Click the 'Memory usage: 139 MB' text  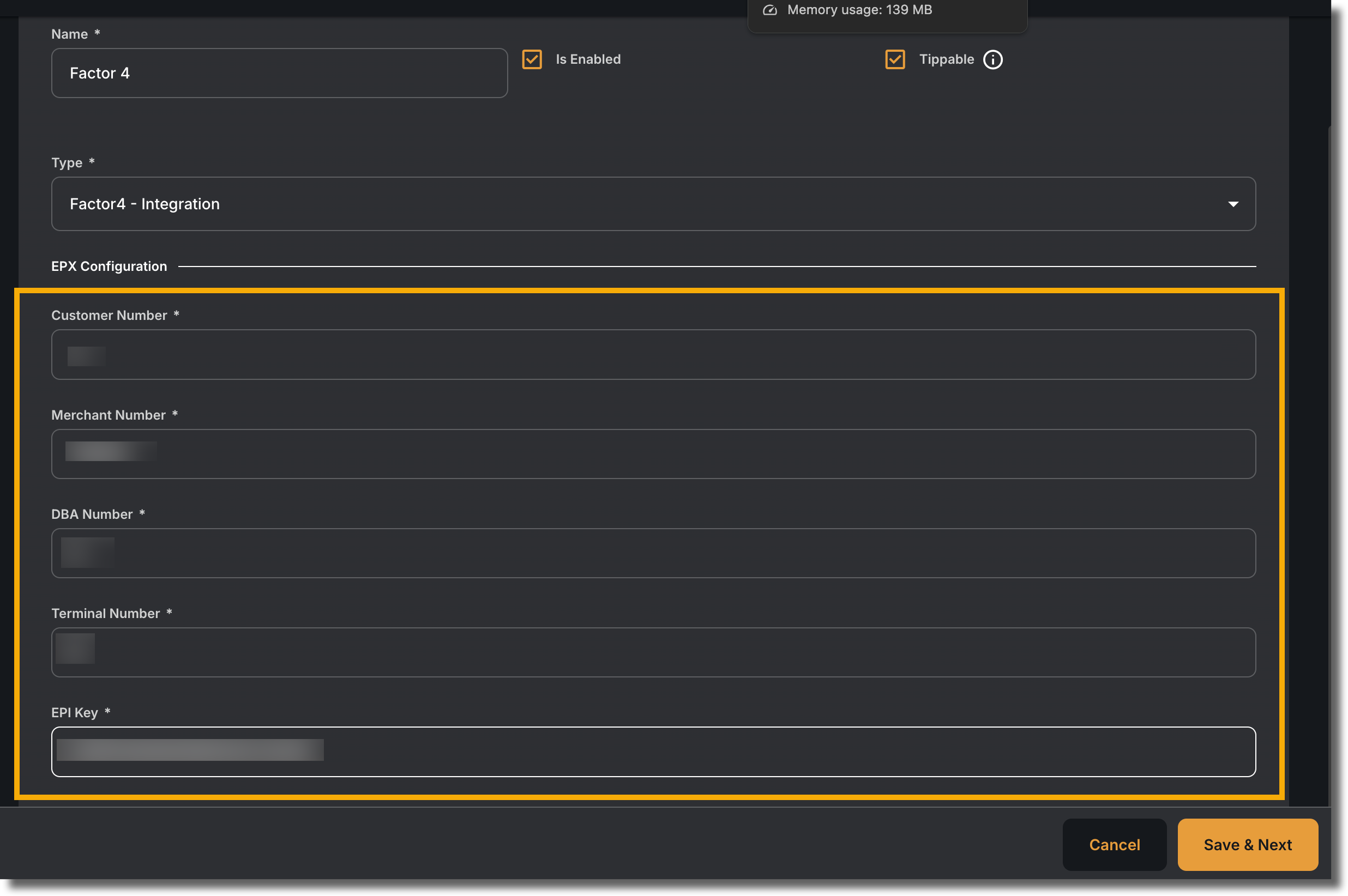[x=859, y=10]
